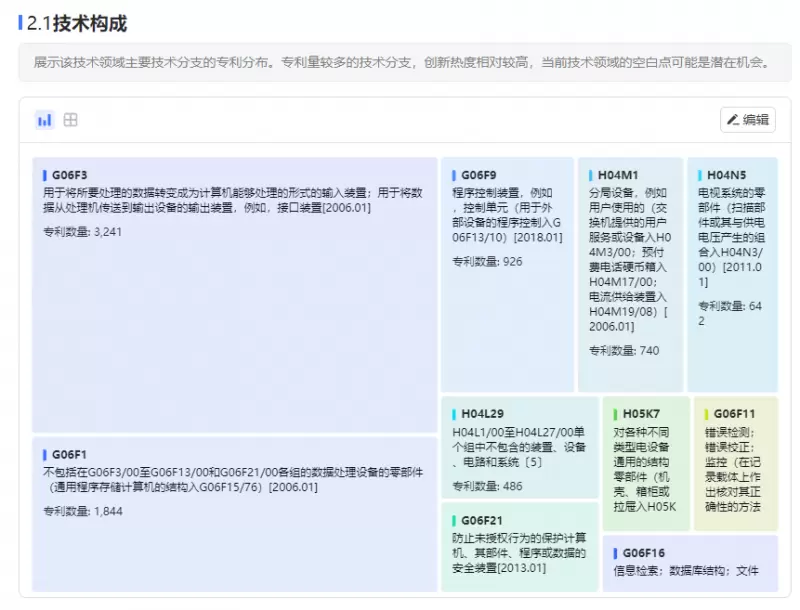
Task: Click patent count 3,241 text
Action: click(82, 232)
